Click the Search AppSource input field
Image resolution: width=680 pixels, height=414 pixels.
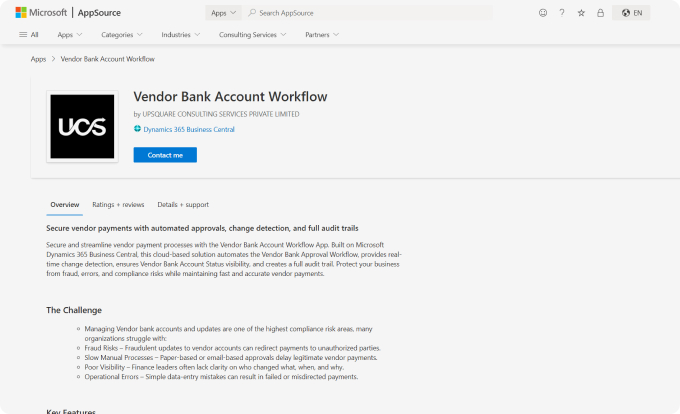pyautogui.click(x=372, y=13)
